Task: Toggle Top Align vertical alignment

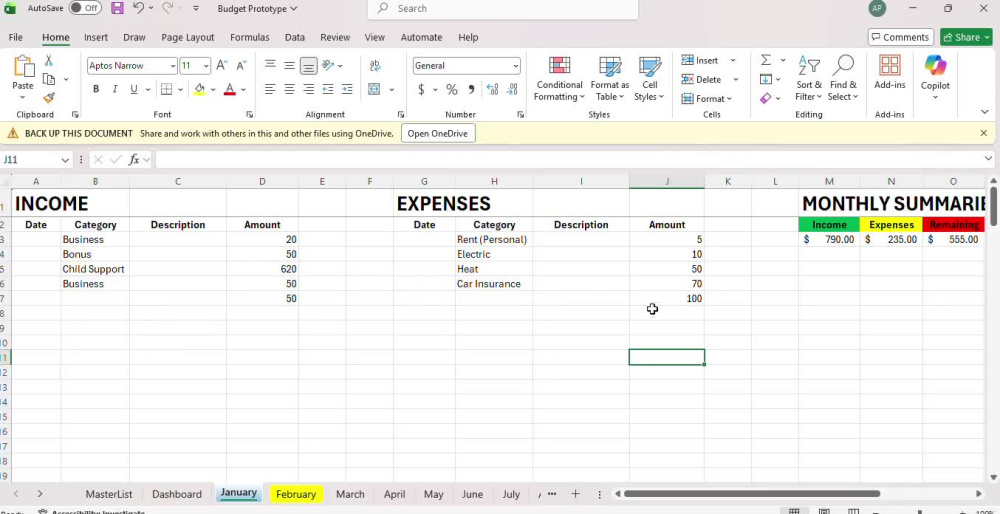Action: pyautogui.click(x=270, y=65)
